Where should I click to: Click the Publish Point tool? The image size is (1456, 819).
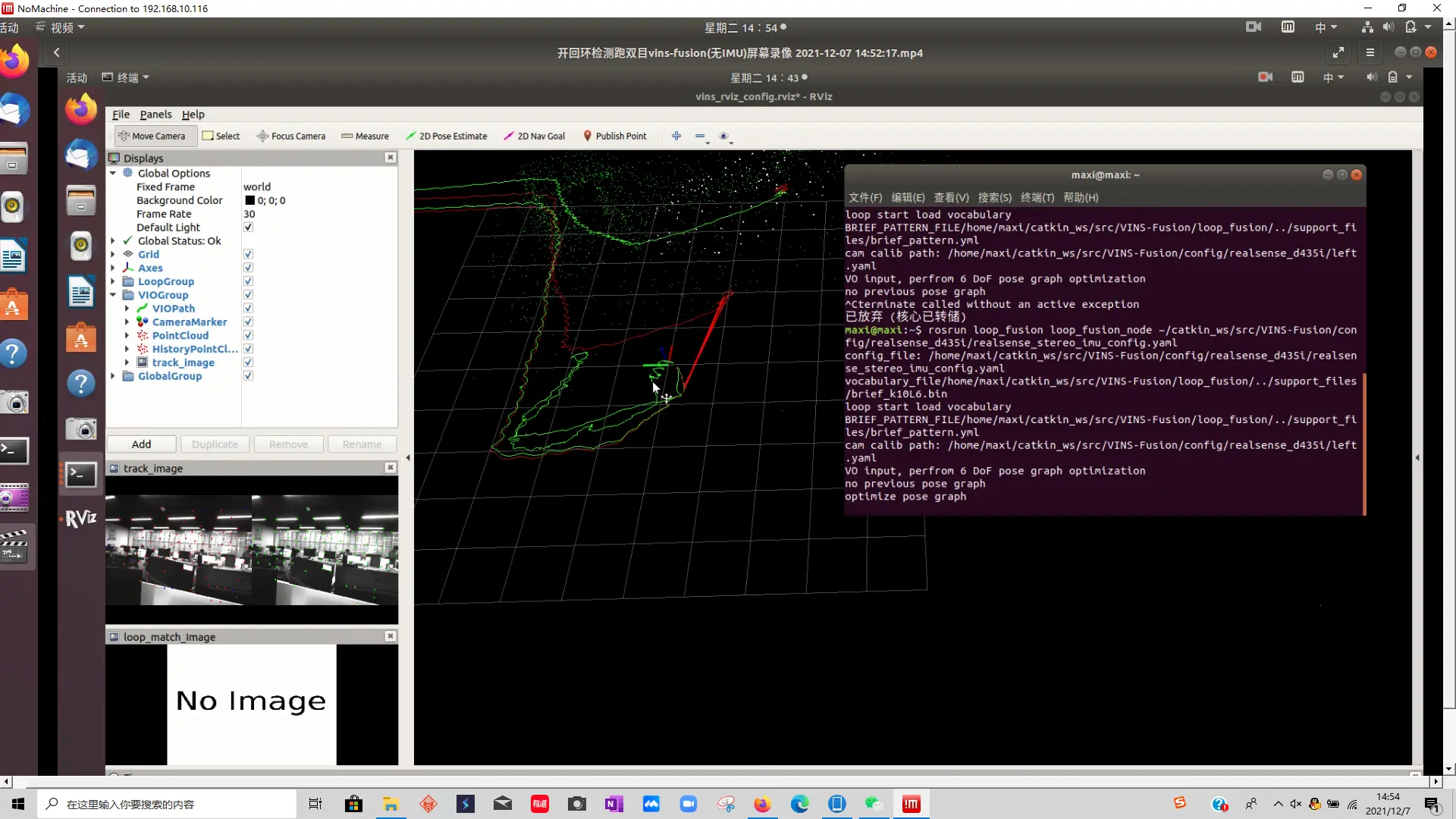pos(614,136)
